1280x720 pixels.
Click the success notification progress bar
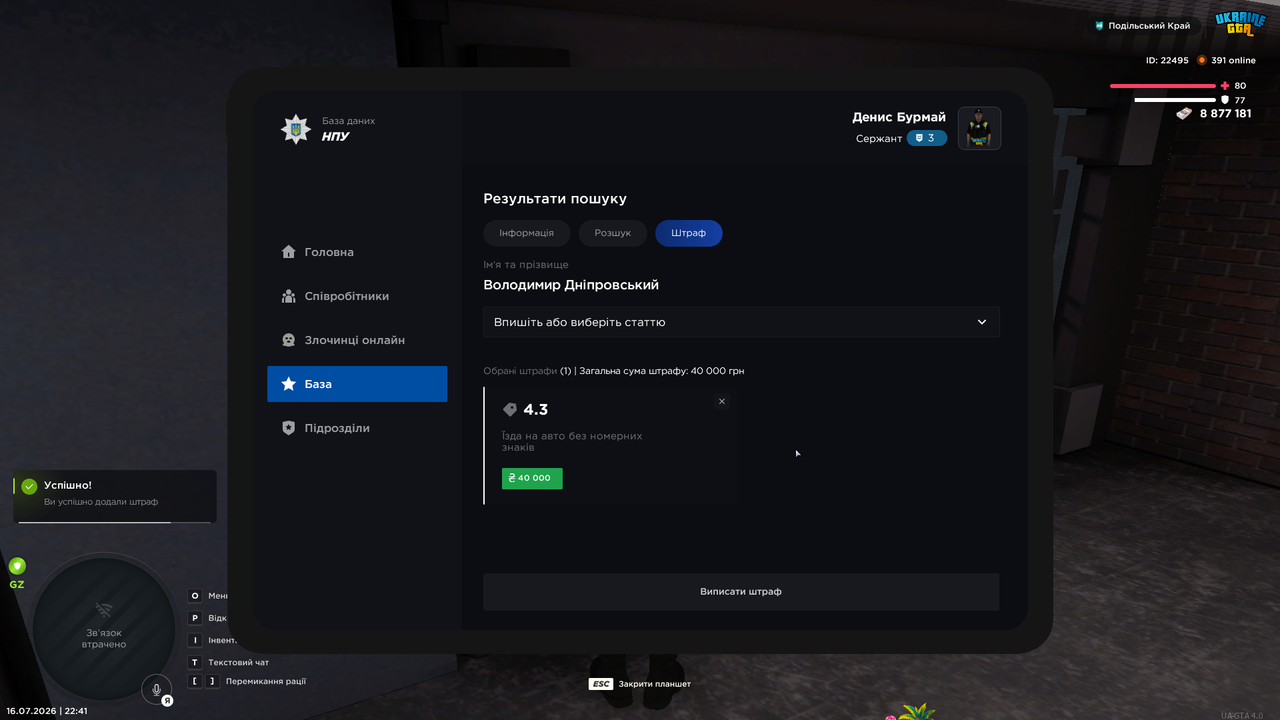click(115, 522)
